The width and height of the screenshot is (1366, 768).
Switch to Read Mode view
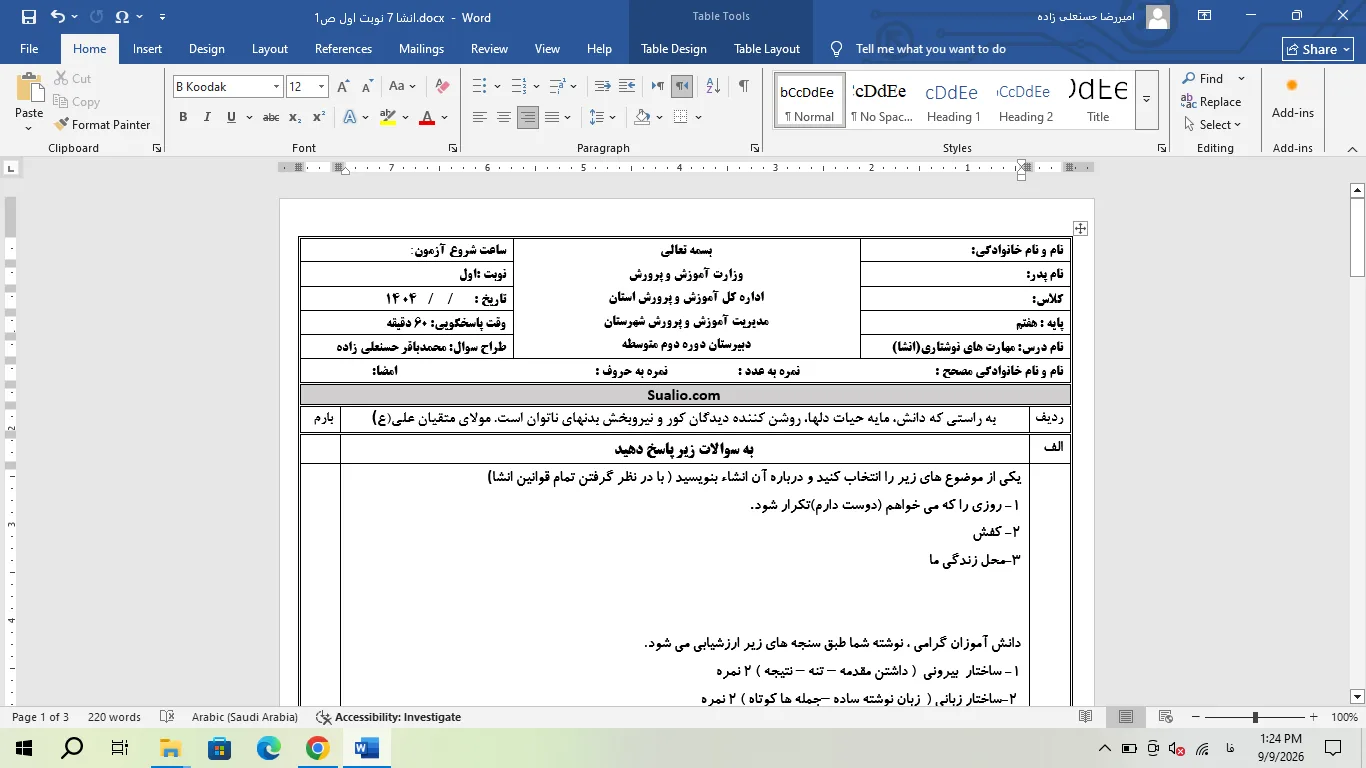(x=1086, y=717)
